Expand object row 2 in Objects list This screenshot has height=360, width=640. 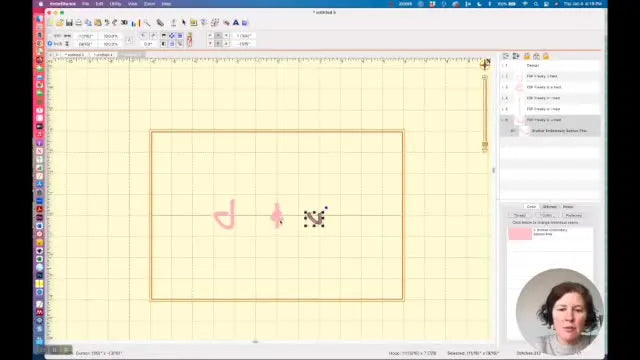(503, 76)
